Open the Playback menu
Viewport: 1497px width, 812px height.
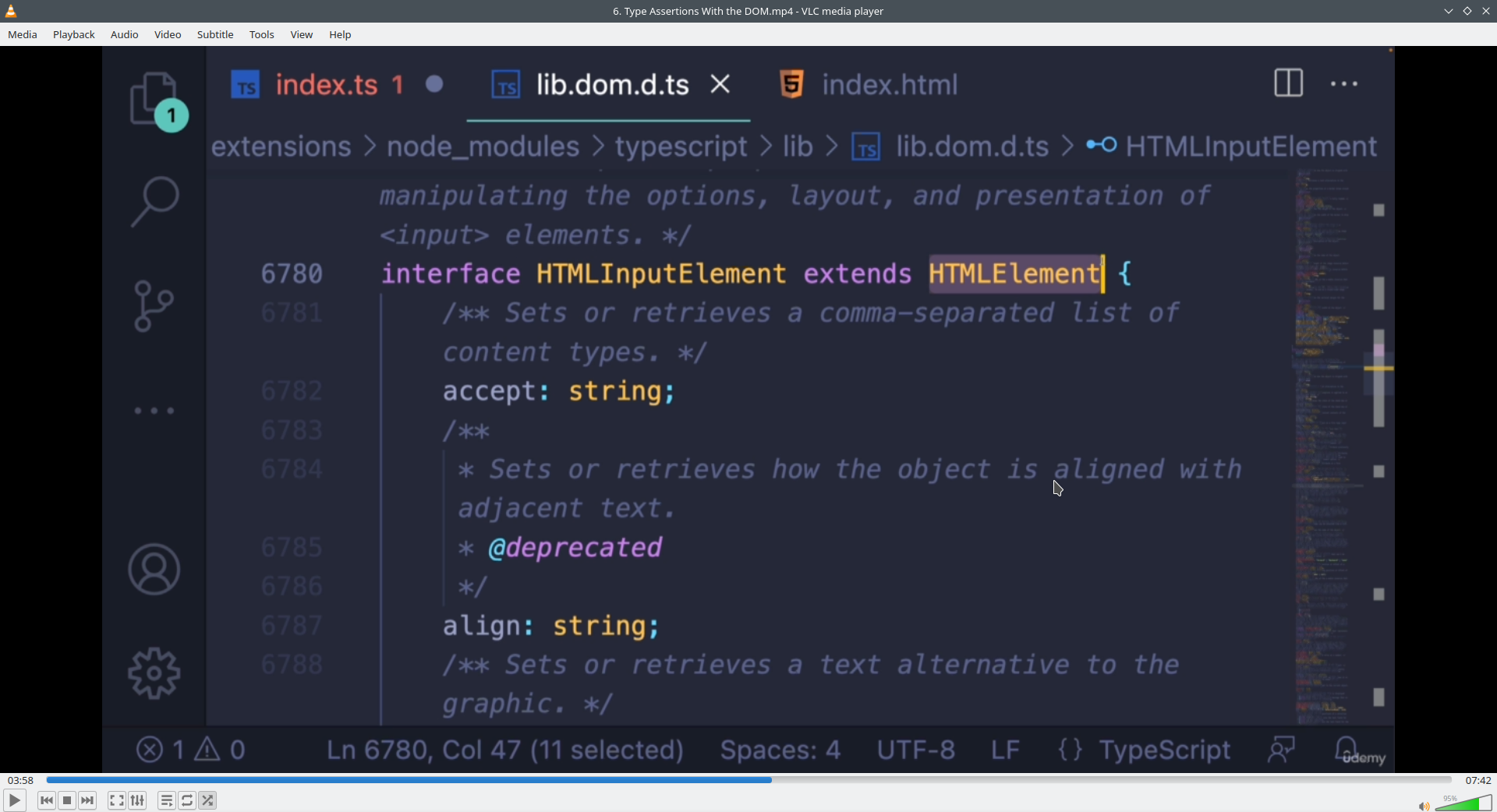click(x=74, y=34)
